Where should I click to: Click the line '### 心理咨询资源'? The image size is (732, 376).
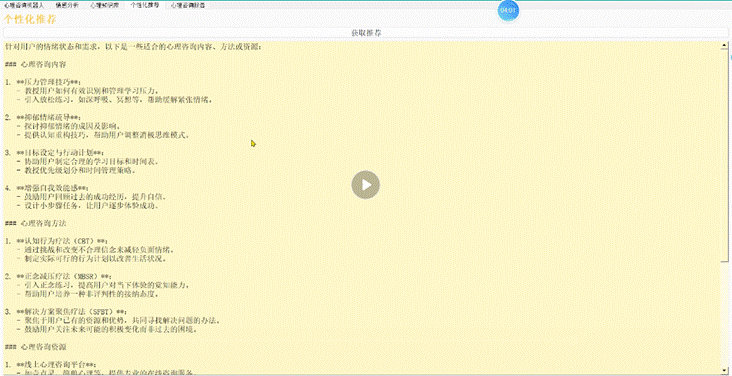click(x=36, y=347)
